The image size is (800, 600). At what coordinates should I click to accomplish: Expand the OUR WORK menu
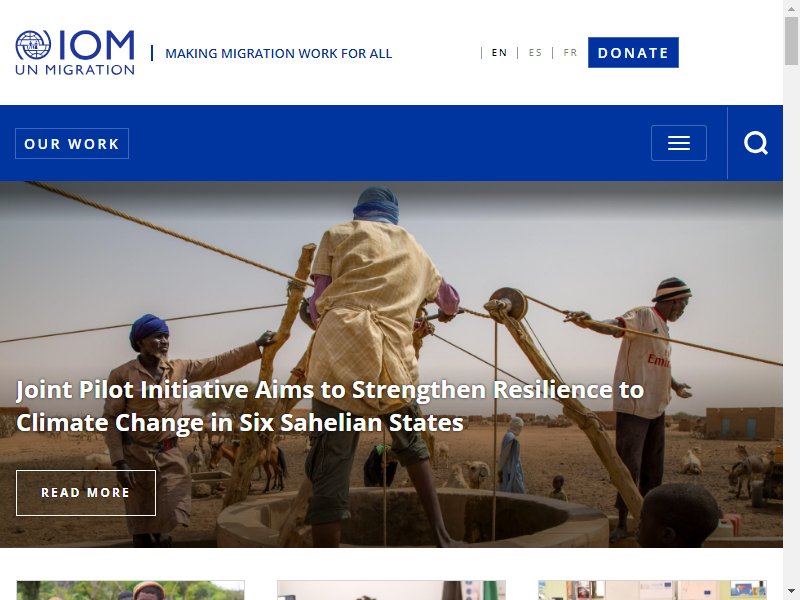72,143
